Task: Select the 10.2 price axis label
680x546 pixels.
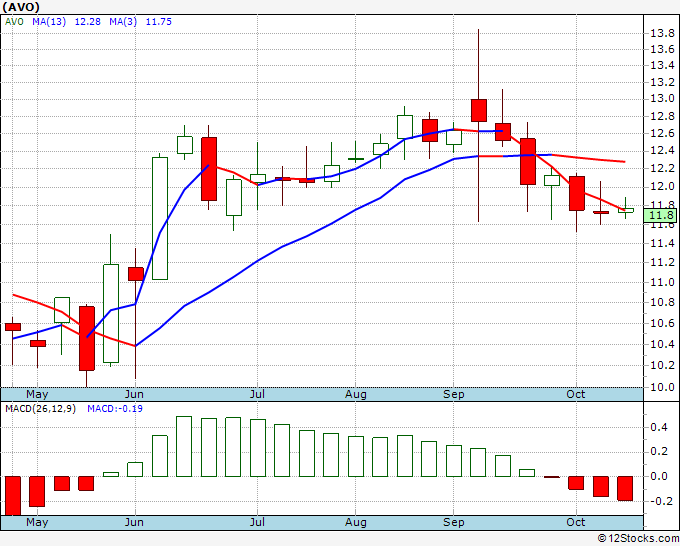Action: click(662, 366)
